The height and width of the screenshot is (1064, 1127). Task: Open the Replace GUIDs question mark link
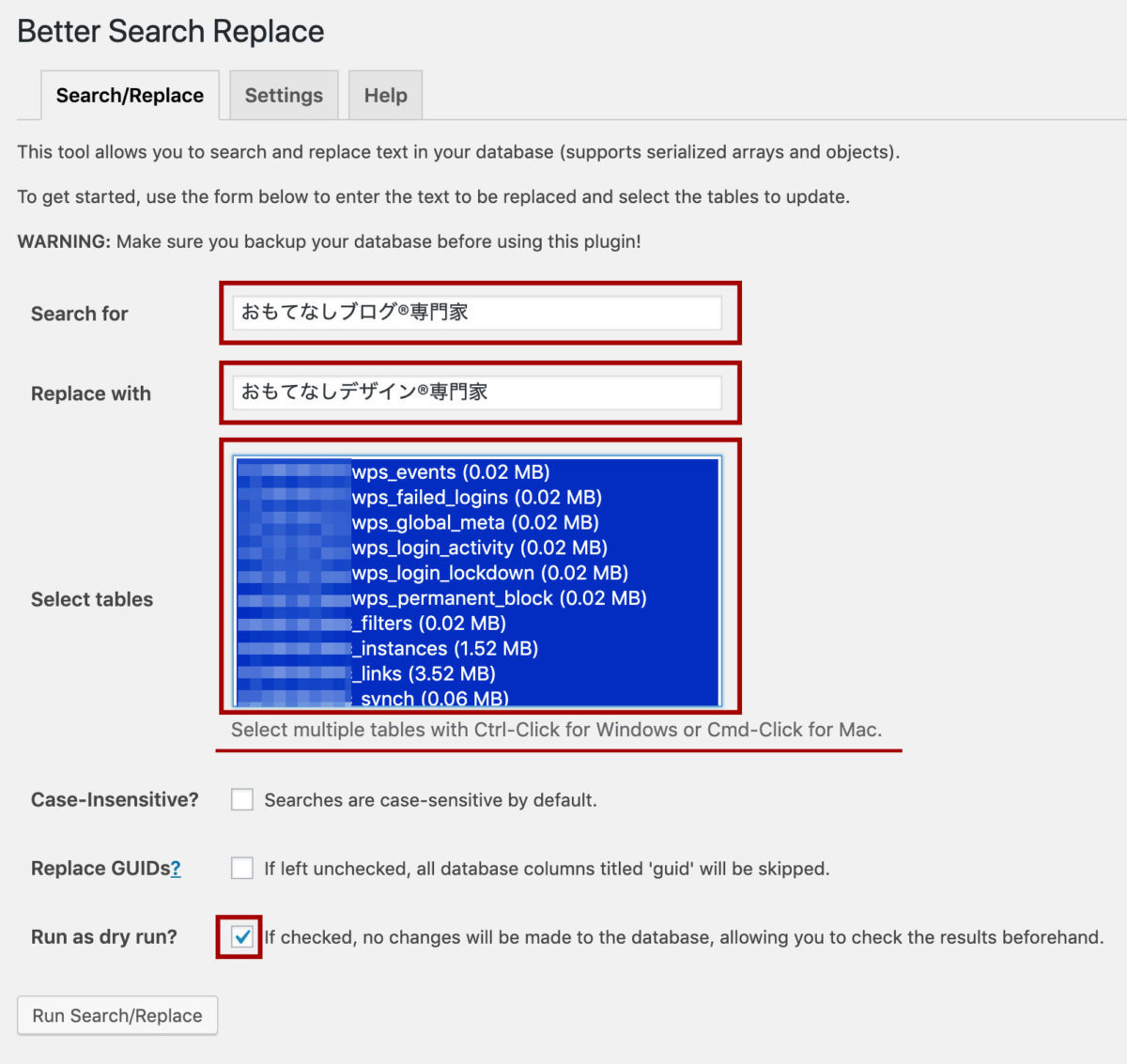(x=176, y=870)
